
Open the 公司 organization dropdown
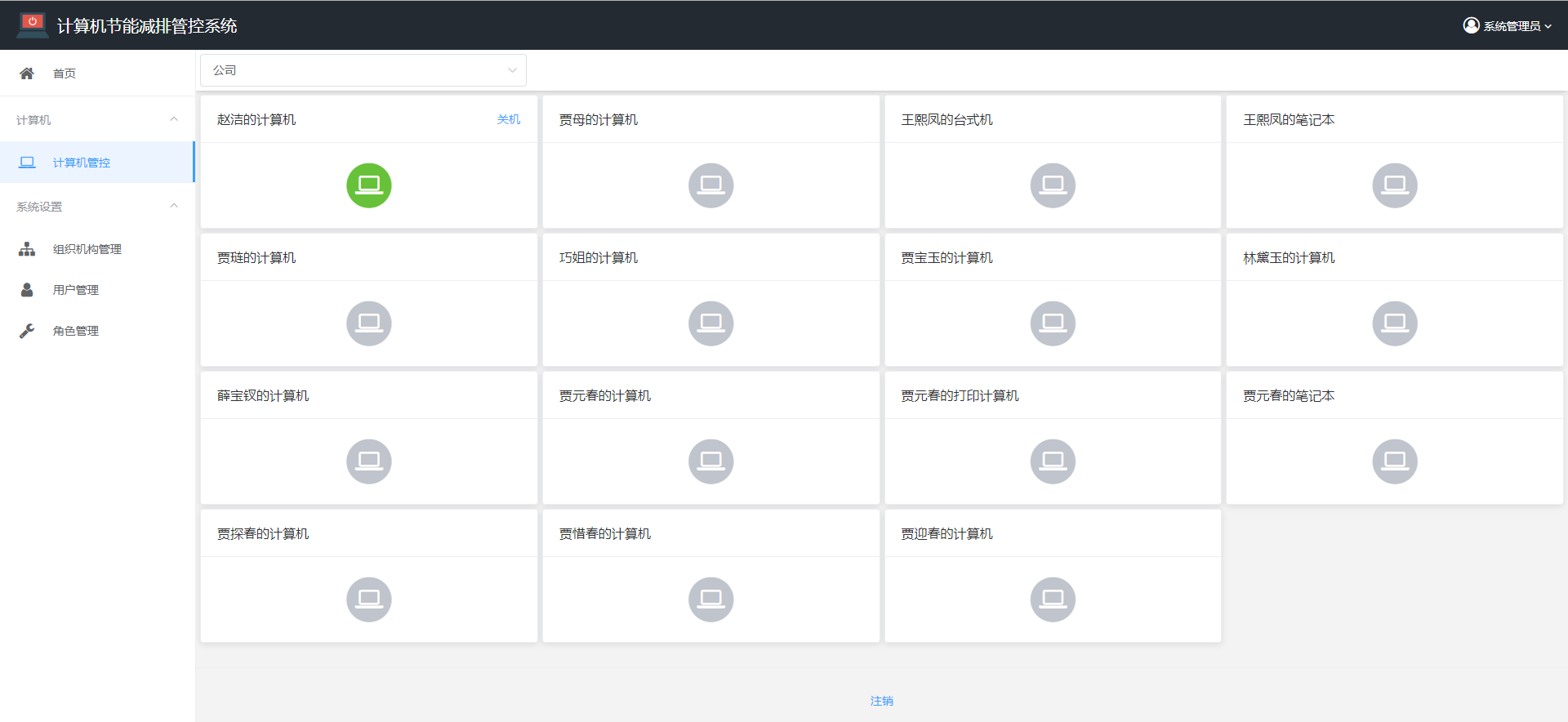363,70
